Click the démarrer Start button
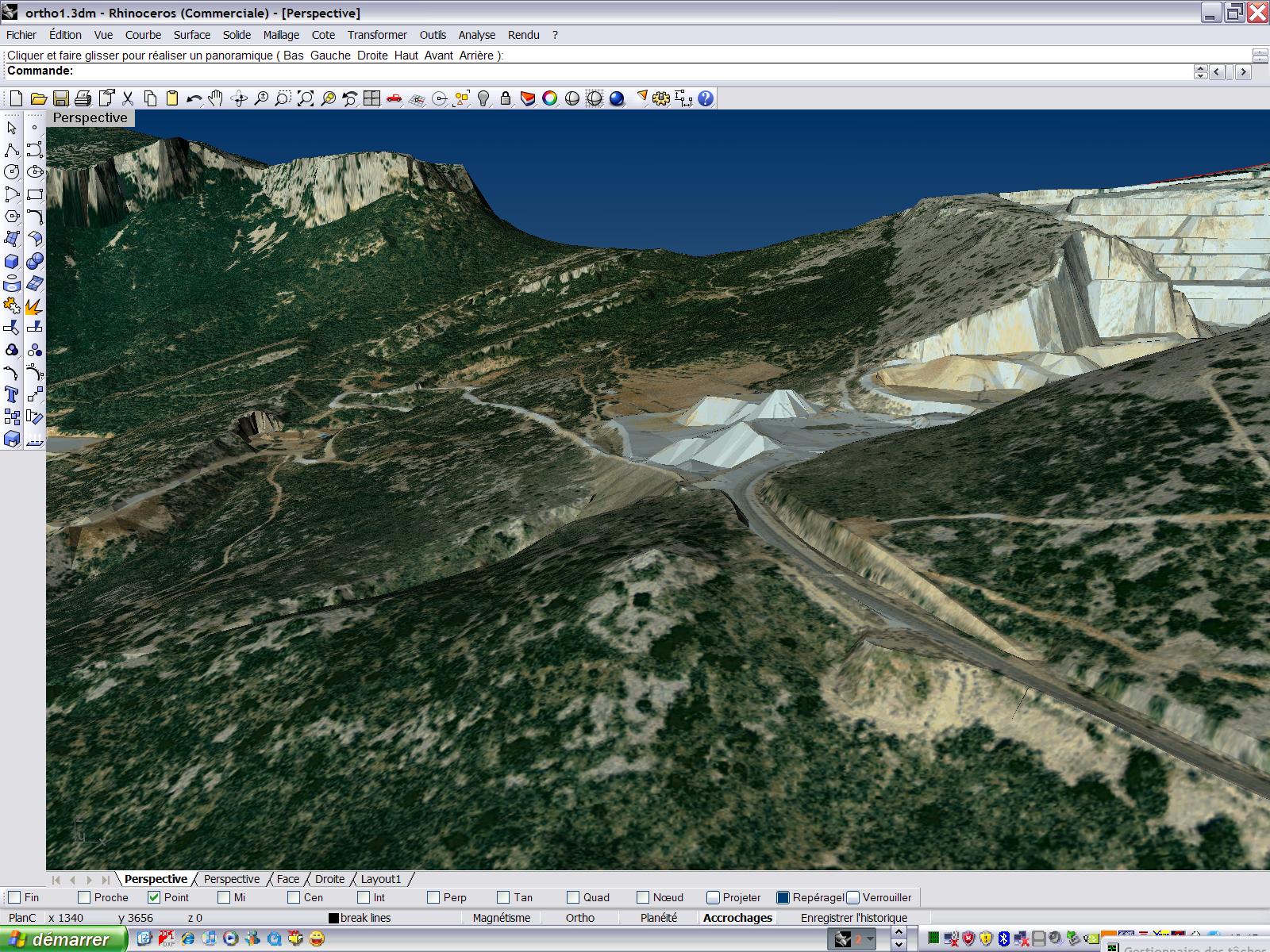This screenshot has width=1270, height=952. [62, 939]
